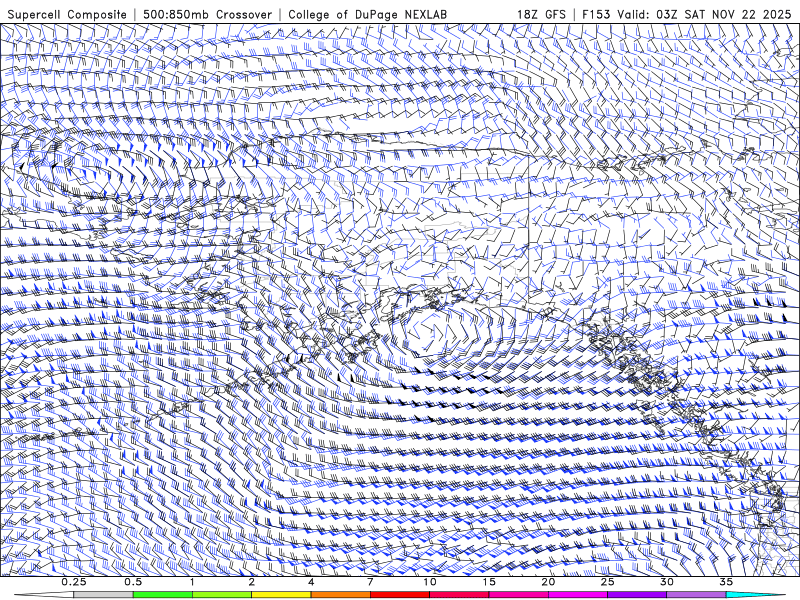This screenshot has width=800, height=600.
Task: Click the '25' legend value
Action: [607, 582]
